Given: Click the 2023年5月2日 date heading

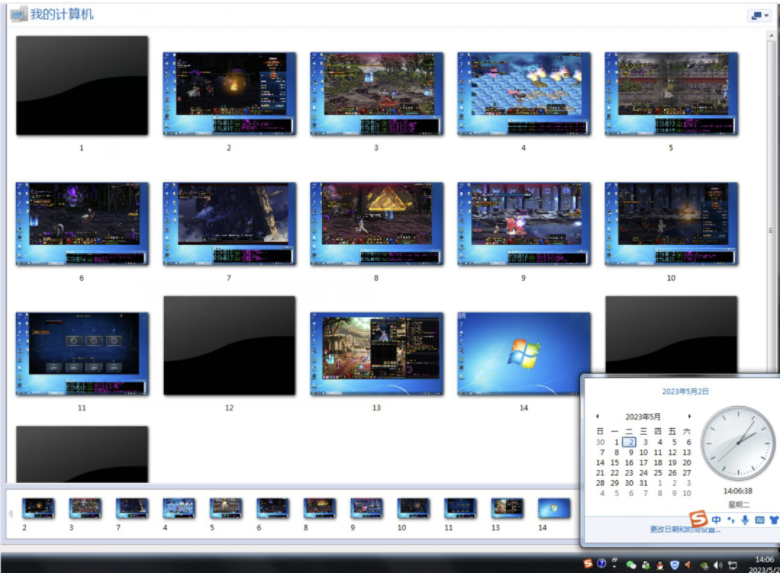Looking at the screenshot, I should pyautogui.click(x=685, y=391).
